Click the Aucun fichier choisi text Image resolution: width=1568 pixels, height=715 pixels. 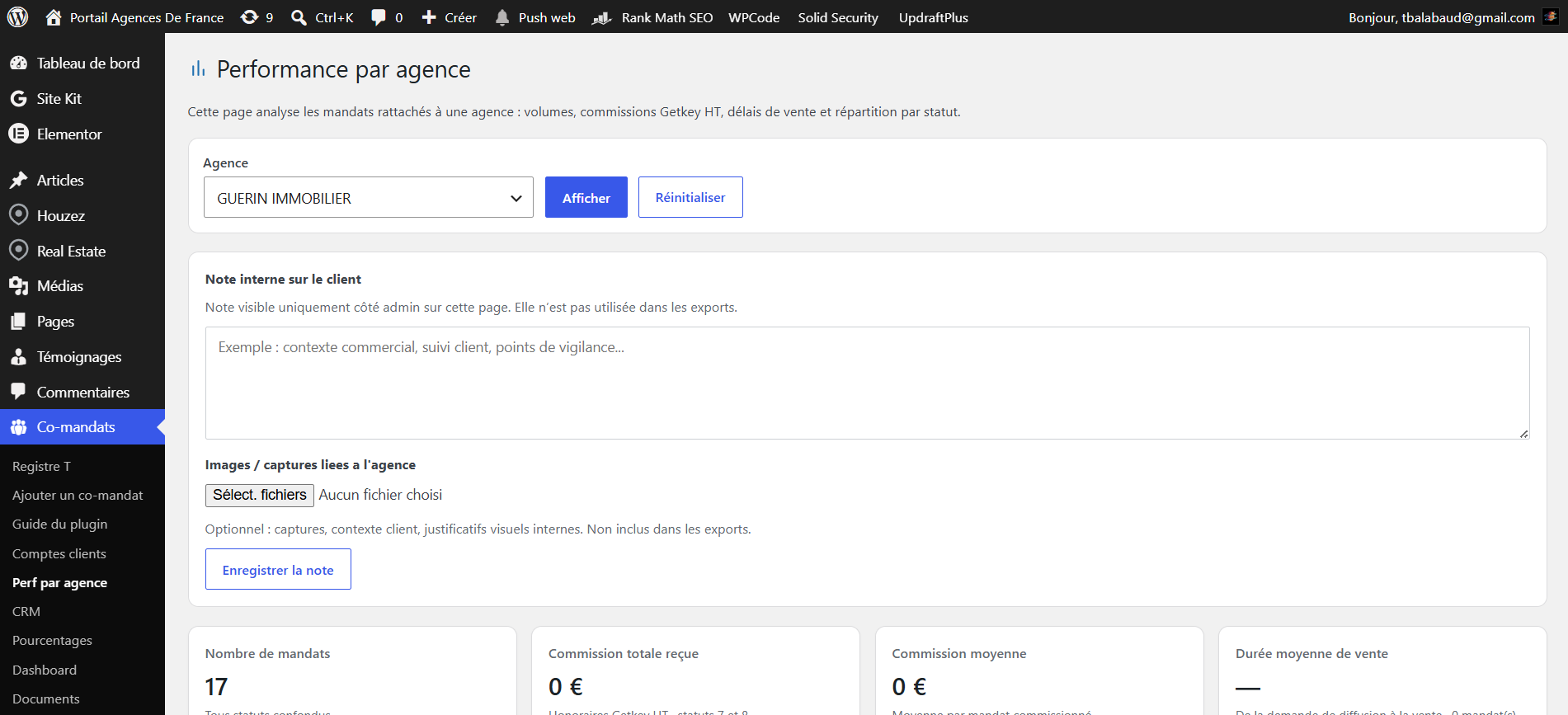click(x=380, y=495)
